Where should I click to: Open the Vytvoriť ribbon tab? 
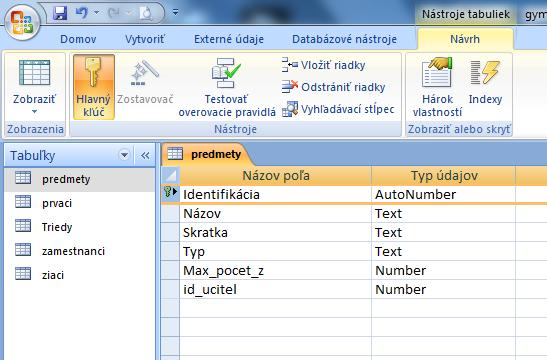pyautogui.click(x=145, y=39)
